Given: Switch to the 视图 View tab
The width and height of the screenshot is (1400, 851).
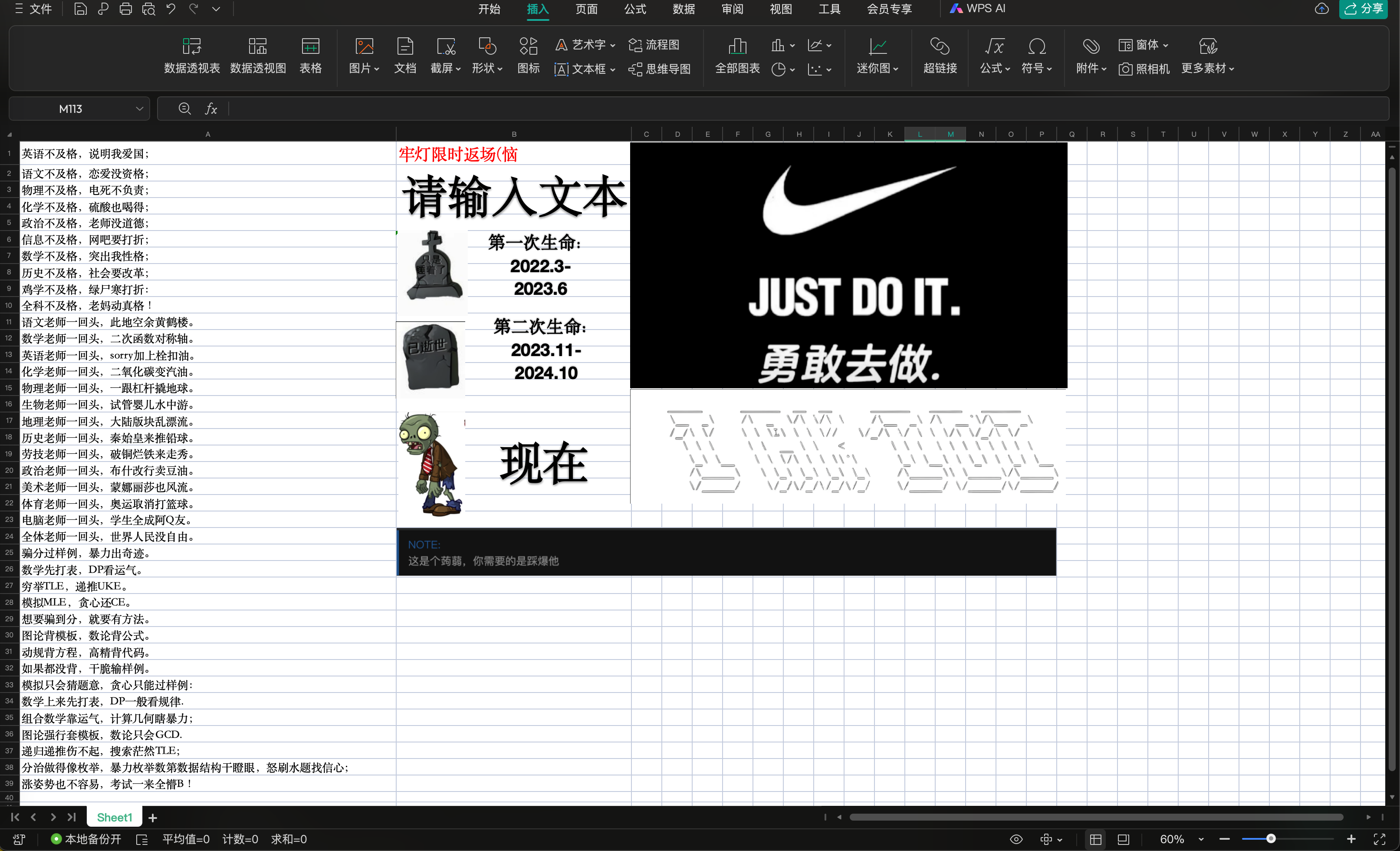Looking at the screenshot, I should coord(781,9).
